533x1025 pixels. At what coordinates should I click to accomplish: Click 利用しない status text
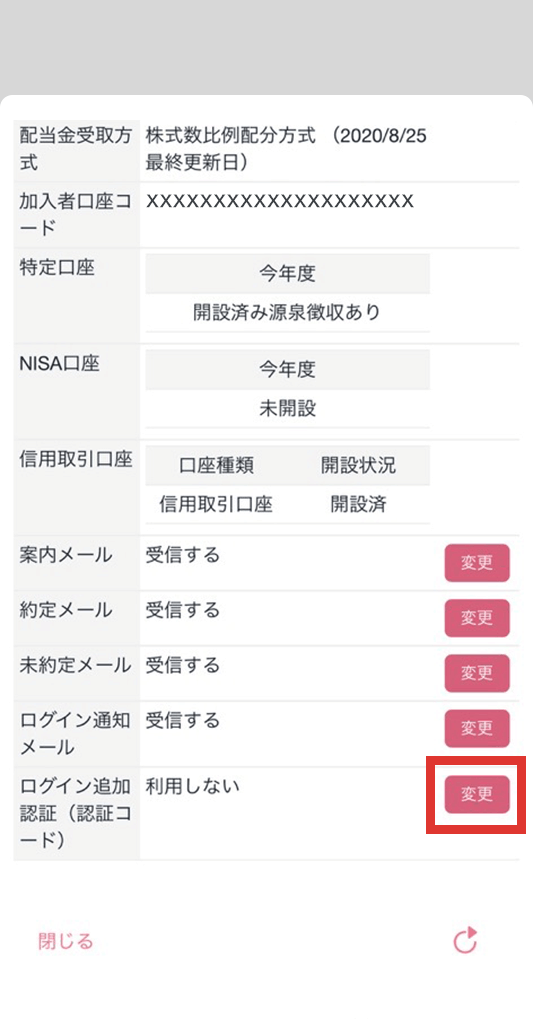click(192, 786)
